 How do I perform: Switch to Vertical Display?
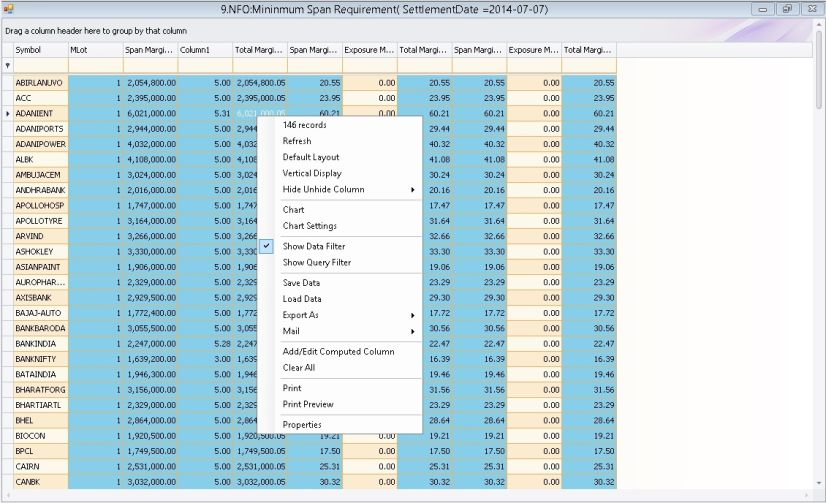click(x=312, y=173)
